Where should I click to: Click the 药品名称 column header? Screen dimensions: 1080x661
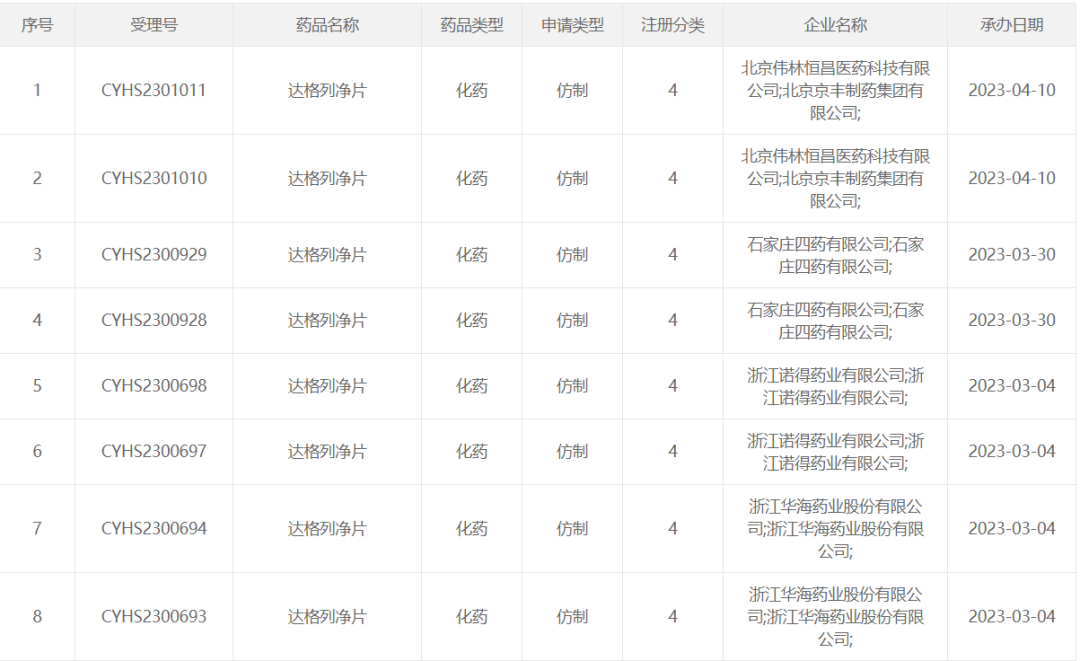327,25
